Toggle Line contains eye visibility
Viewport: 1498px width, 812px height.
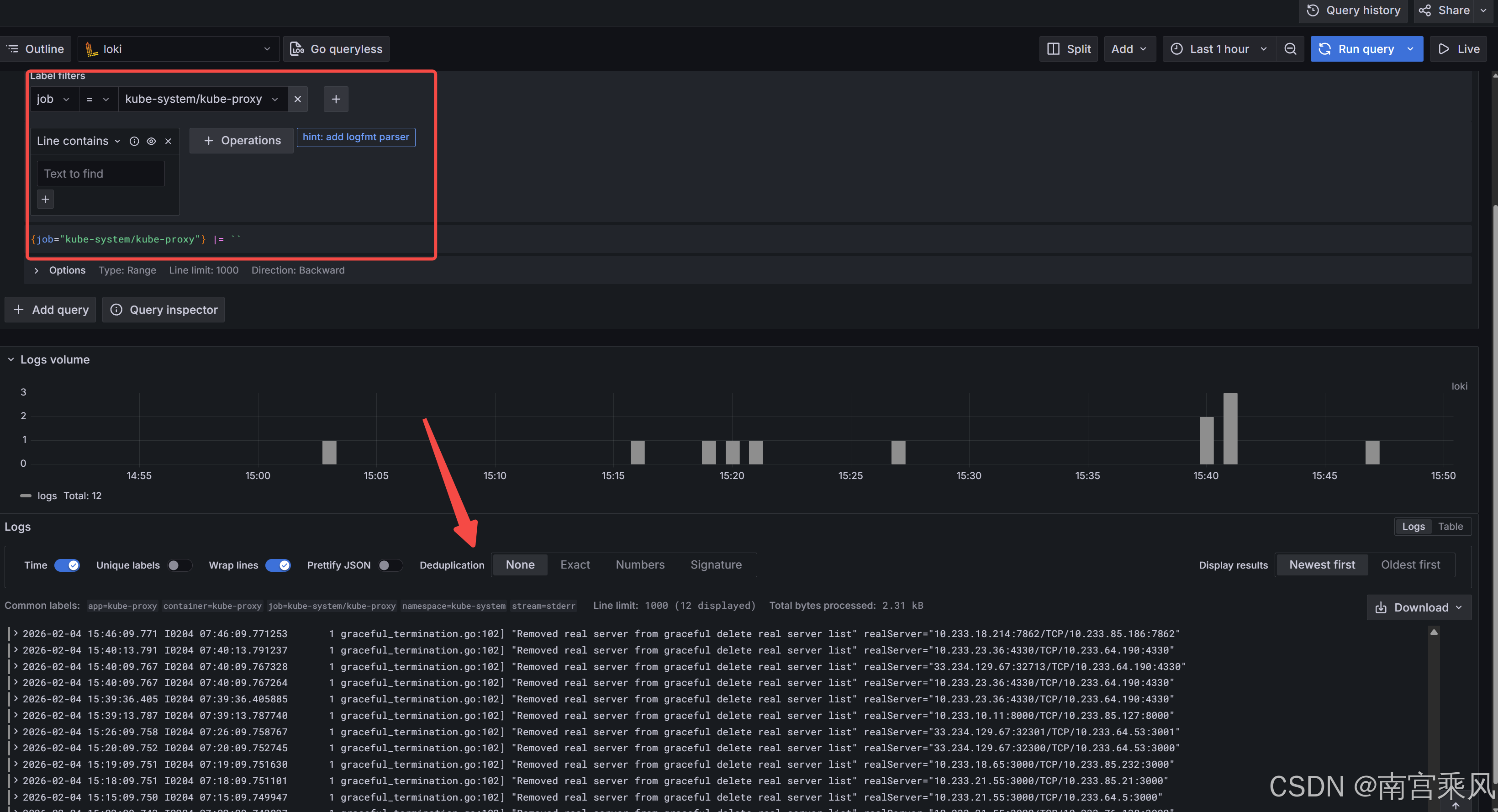click(x=151, y=141)
